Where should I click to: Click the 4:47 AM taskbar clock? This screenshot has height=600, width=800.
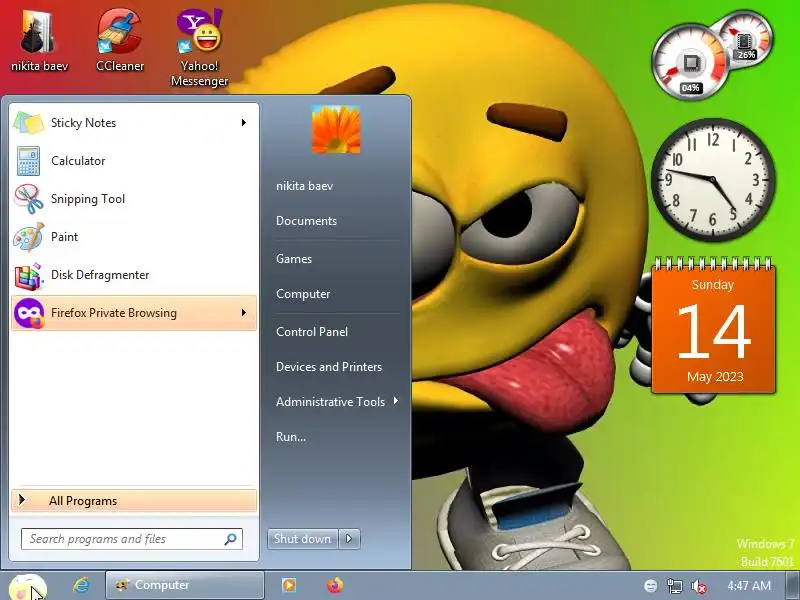[x=749, y=586]
